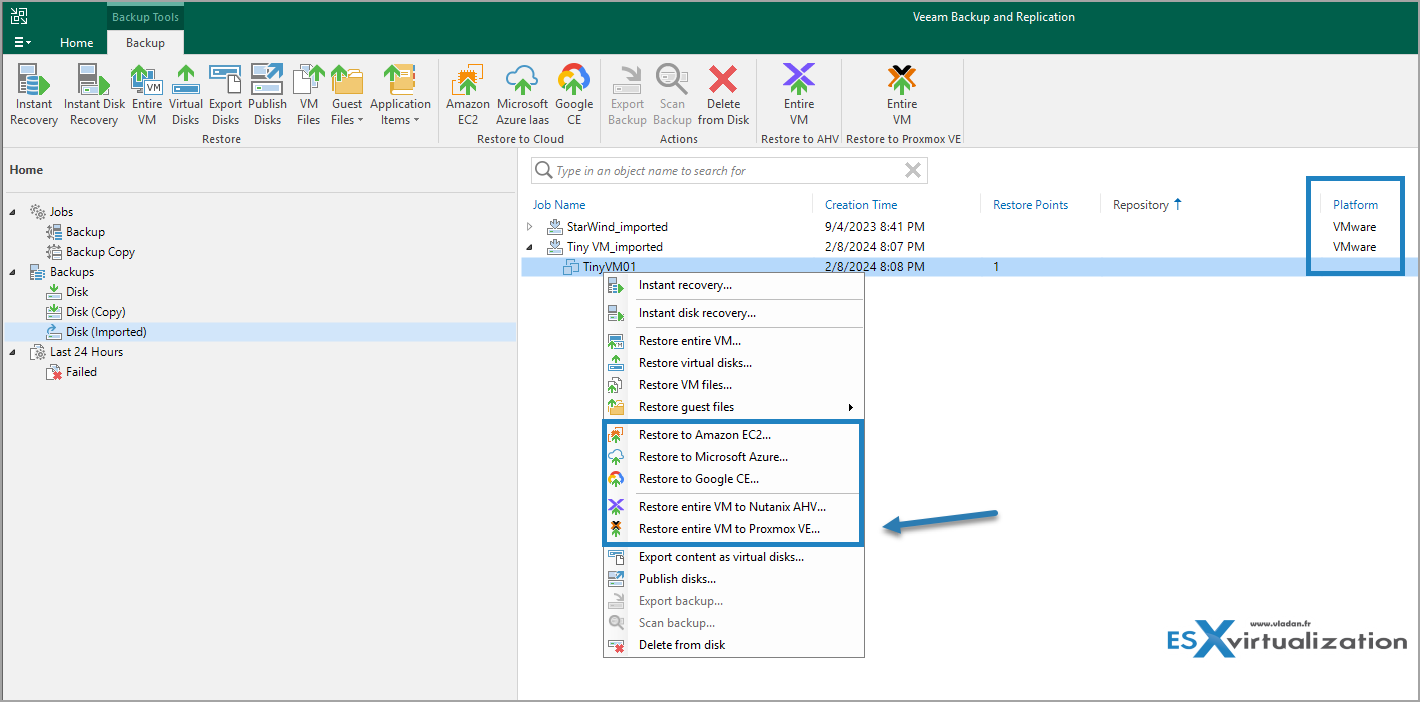Open the main hamburger menu

coord(22,43)
